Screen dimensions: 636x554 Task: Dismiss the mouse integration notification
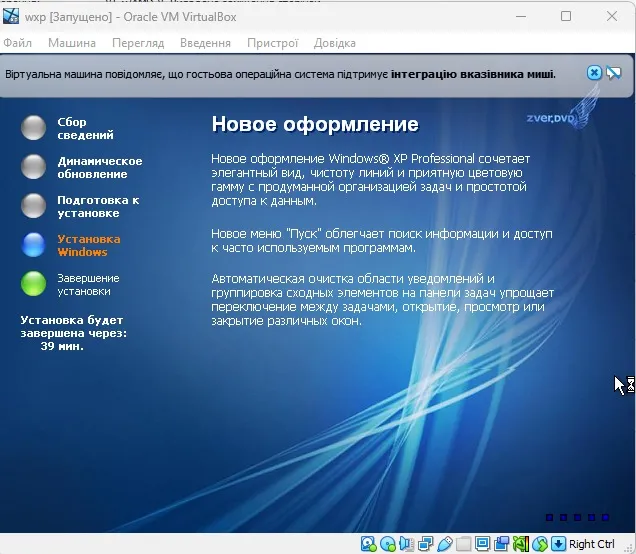click(594, 73)
